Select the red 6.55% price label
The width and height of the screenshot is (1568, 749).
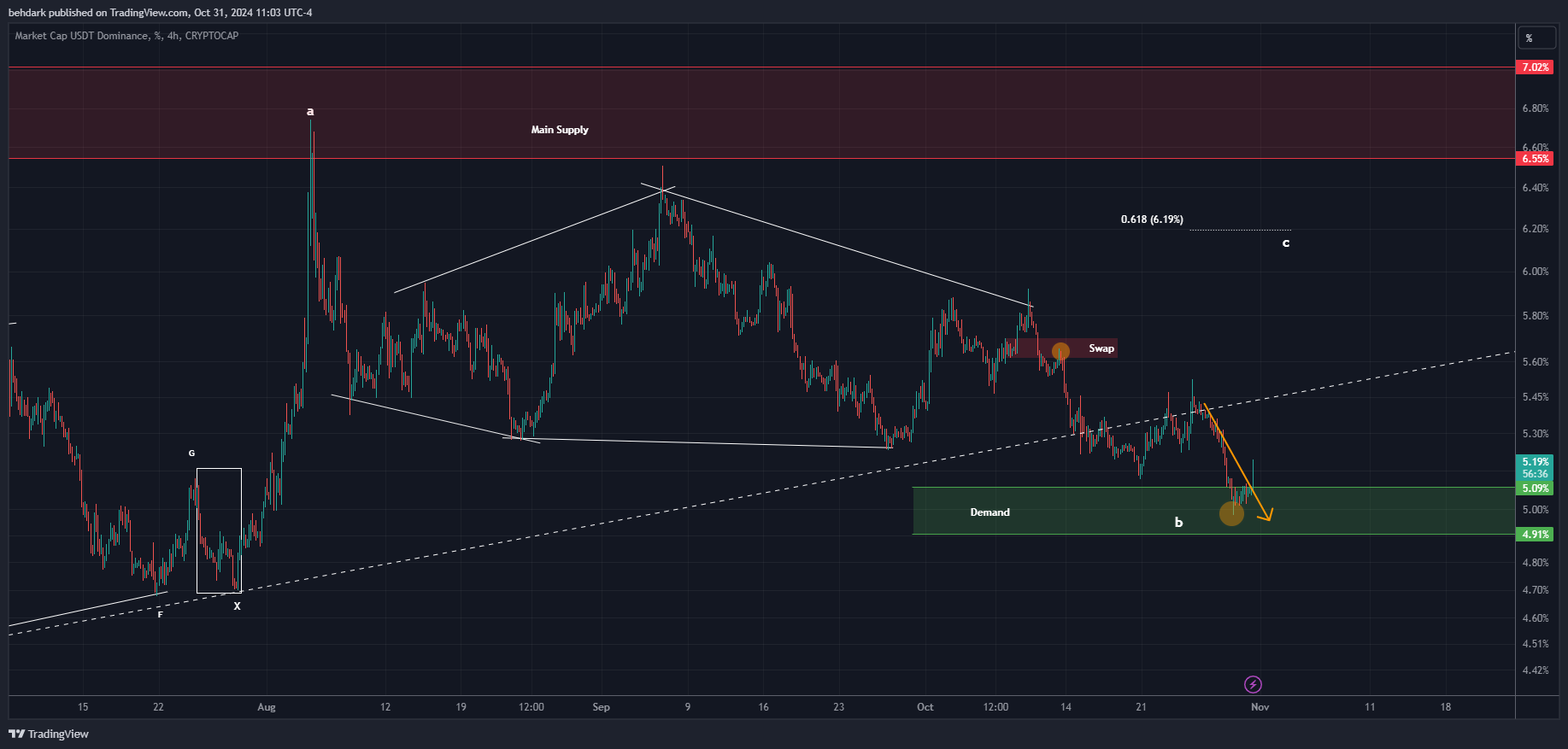pos(1535,159)
